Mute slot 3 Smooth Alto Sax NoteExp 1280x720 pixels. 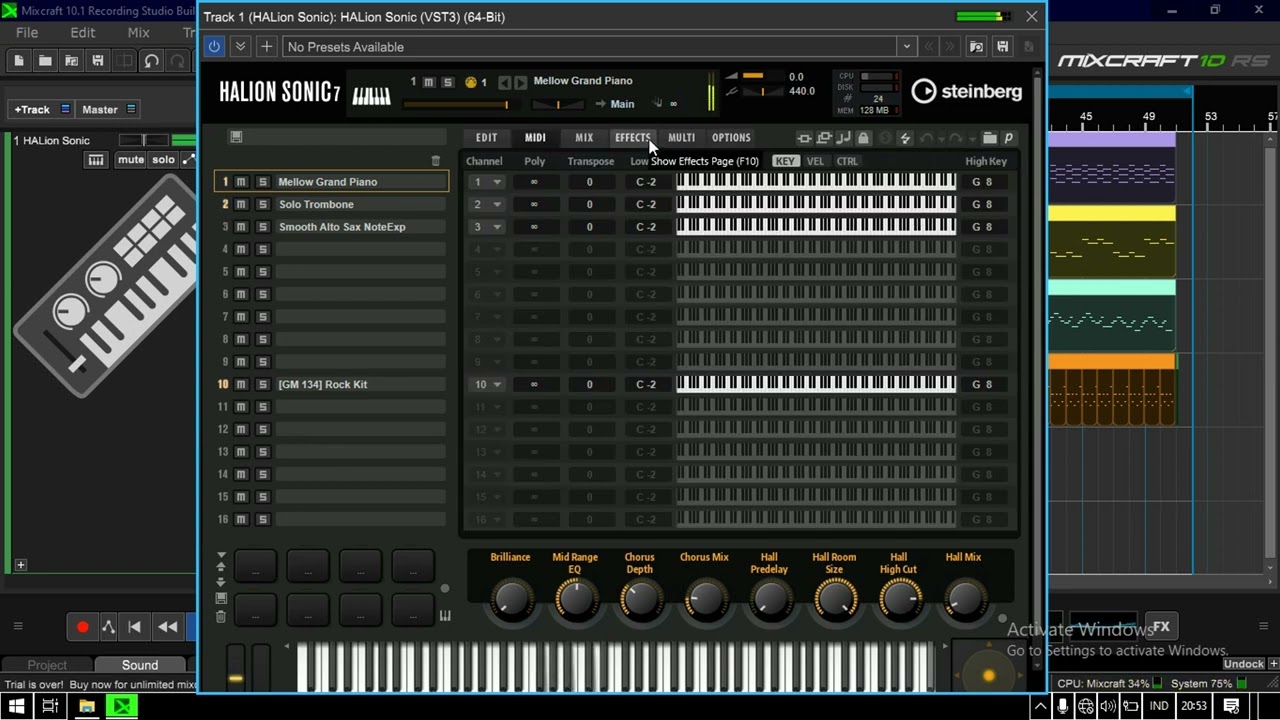(x=241, y=227)
